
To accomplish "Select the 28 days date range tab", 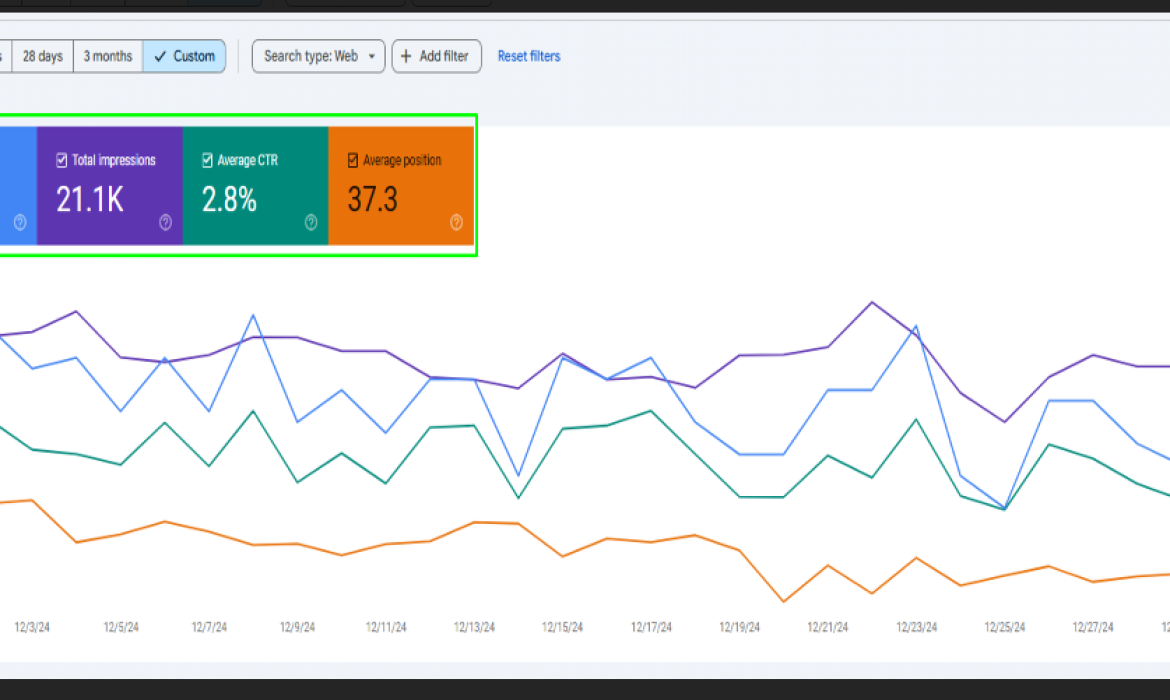I will pos(42,56).
